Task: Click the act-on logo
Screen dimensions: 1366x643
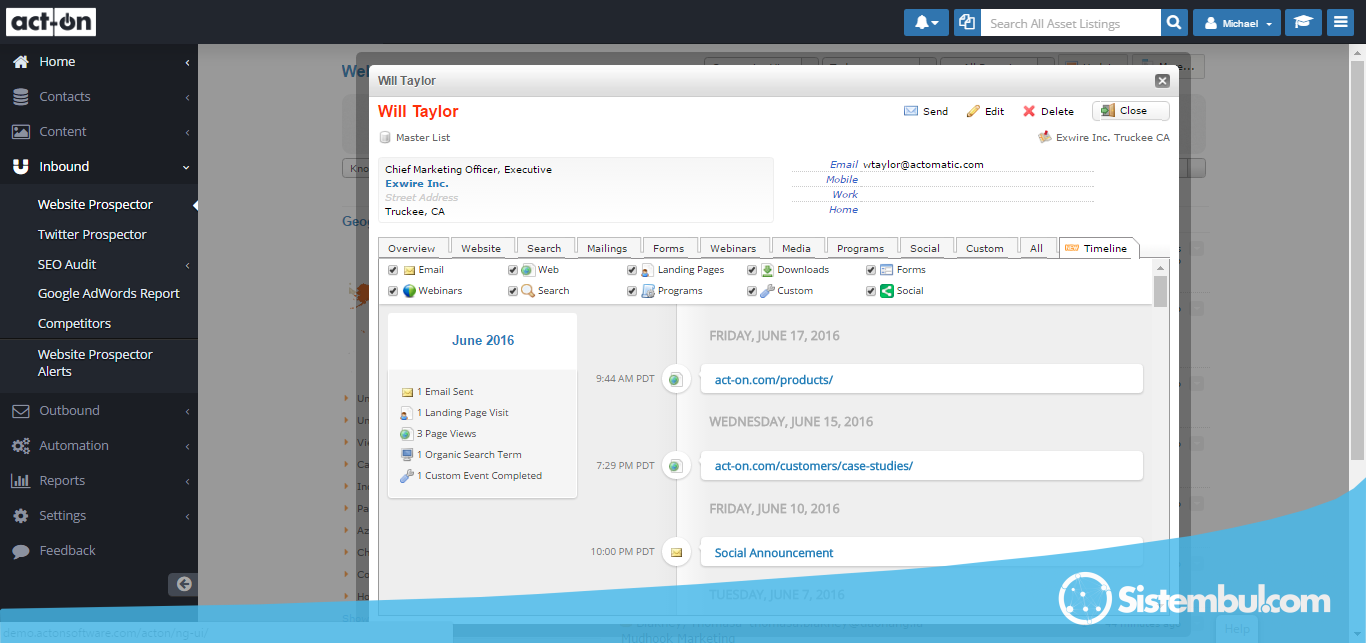Action: click(53, 21)
